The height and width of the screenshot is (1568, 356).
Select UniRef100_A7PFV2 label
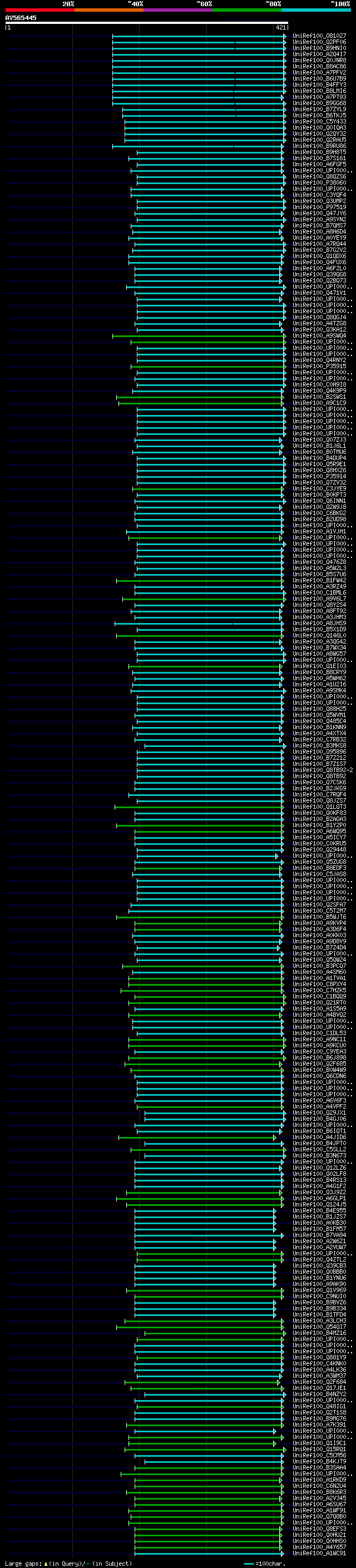click(x=319, y=72)
